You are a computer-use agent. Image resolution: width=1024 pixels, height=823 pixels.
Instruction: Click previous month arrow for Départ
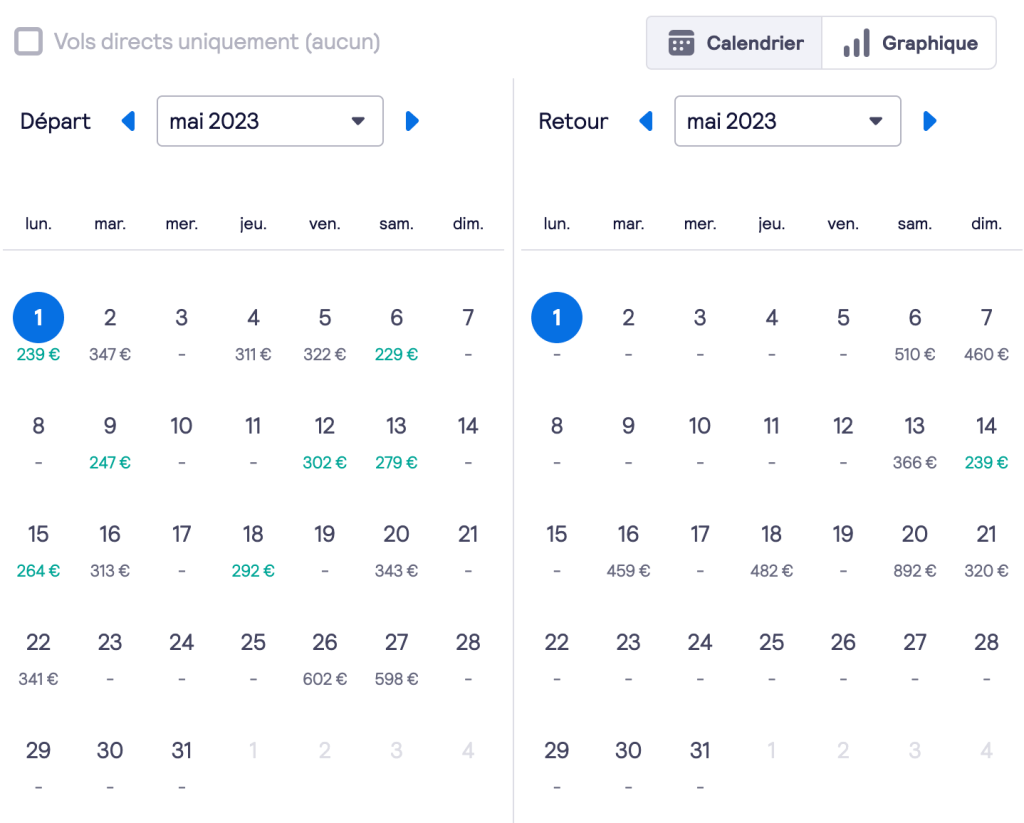pyautogui.click(x=128, y=121)
